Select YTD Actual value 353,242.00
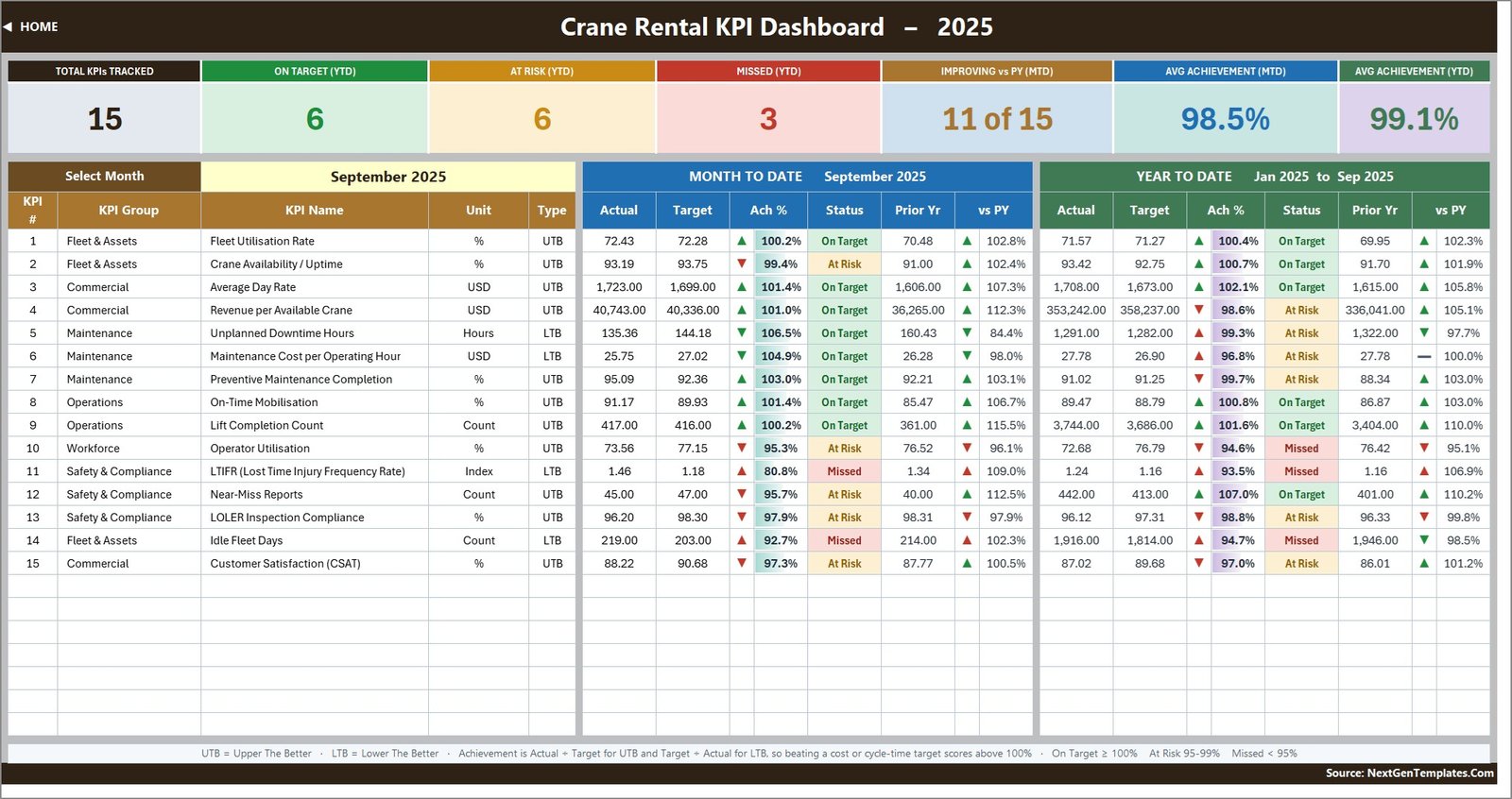 pos(1076,310)
